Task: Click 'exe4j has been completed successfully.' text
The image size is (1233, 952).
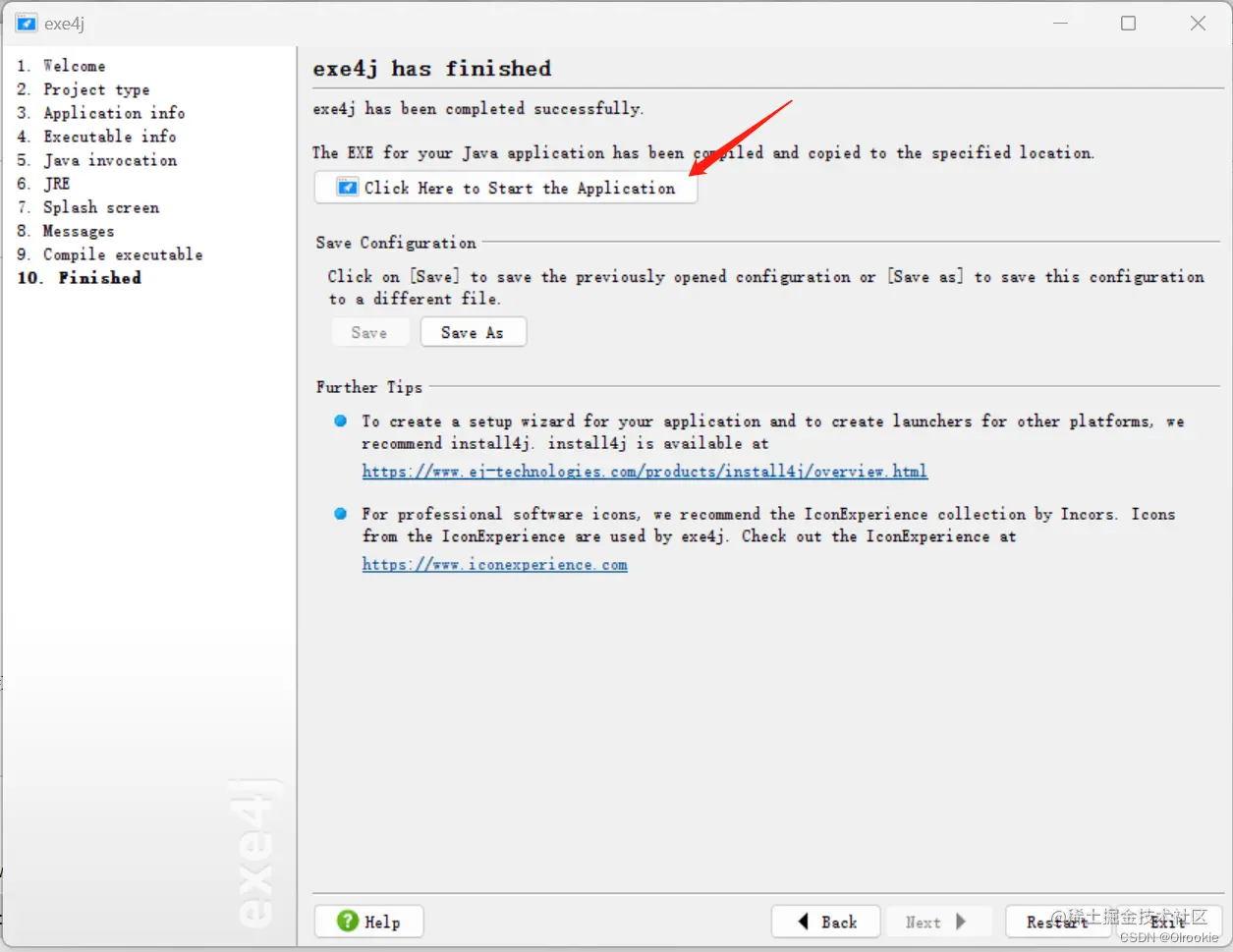Action: coord(478,109)
